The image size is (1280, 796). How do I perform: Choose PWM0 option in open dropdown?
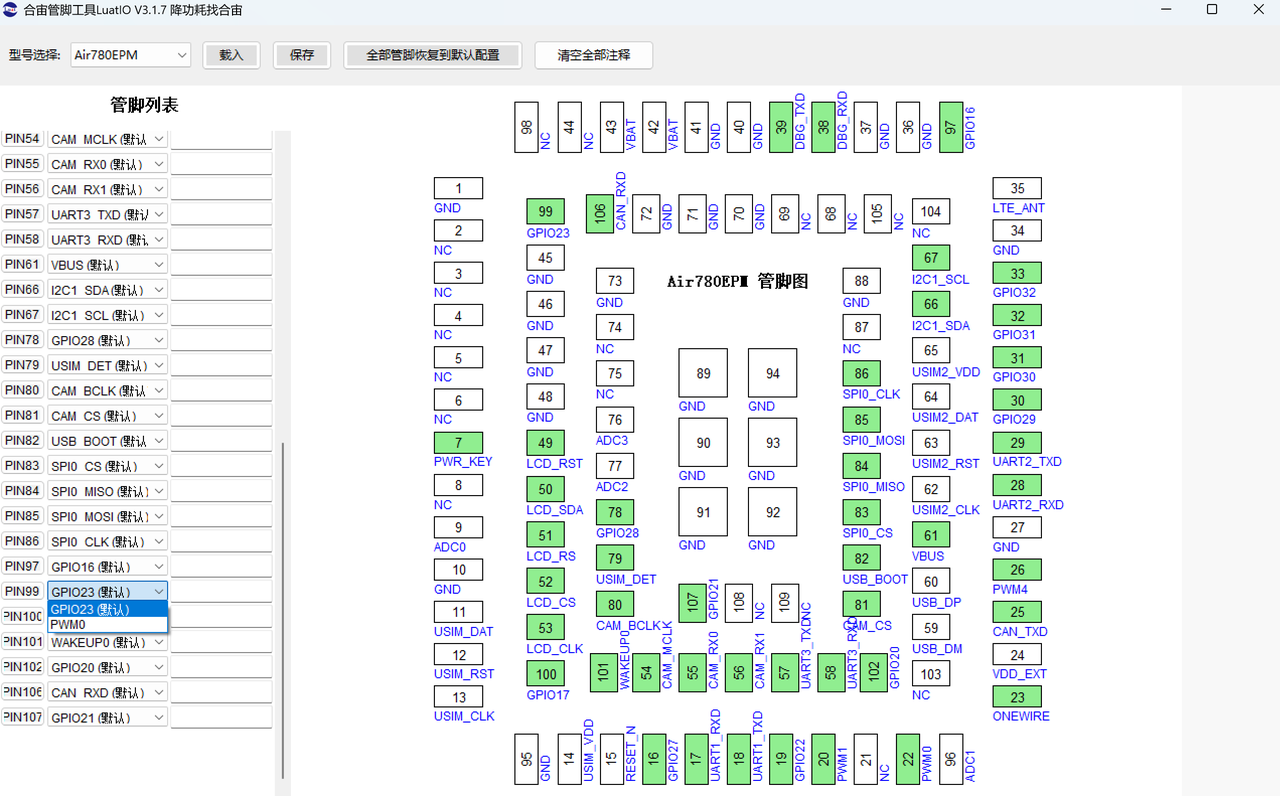(107, 625)
